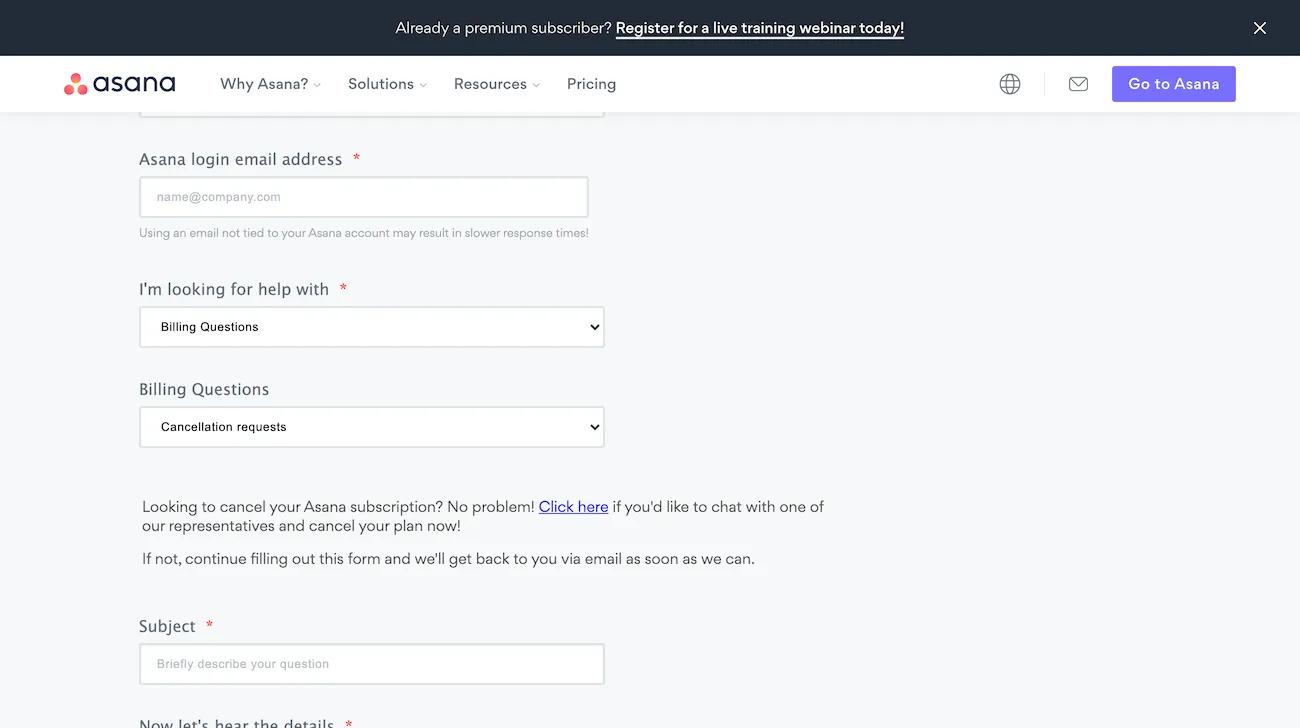Click Resources in the top navigation
Viewport: 1300px width, 728px height.
point(490,82)
